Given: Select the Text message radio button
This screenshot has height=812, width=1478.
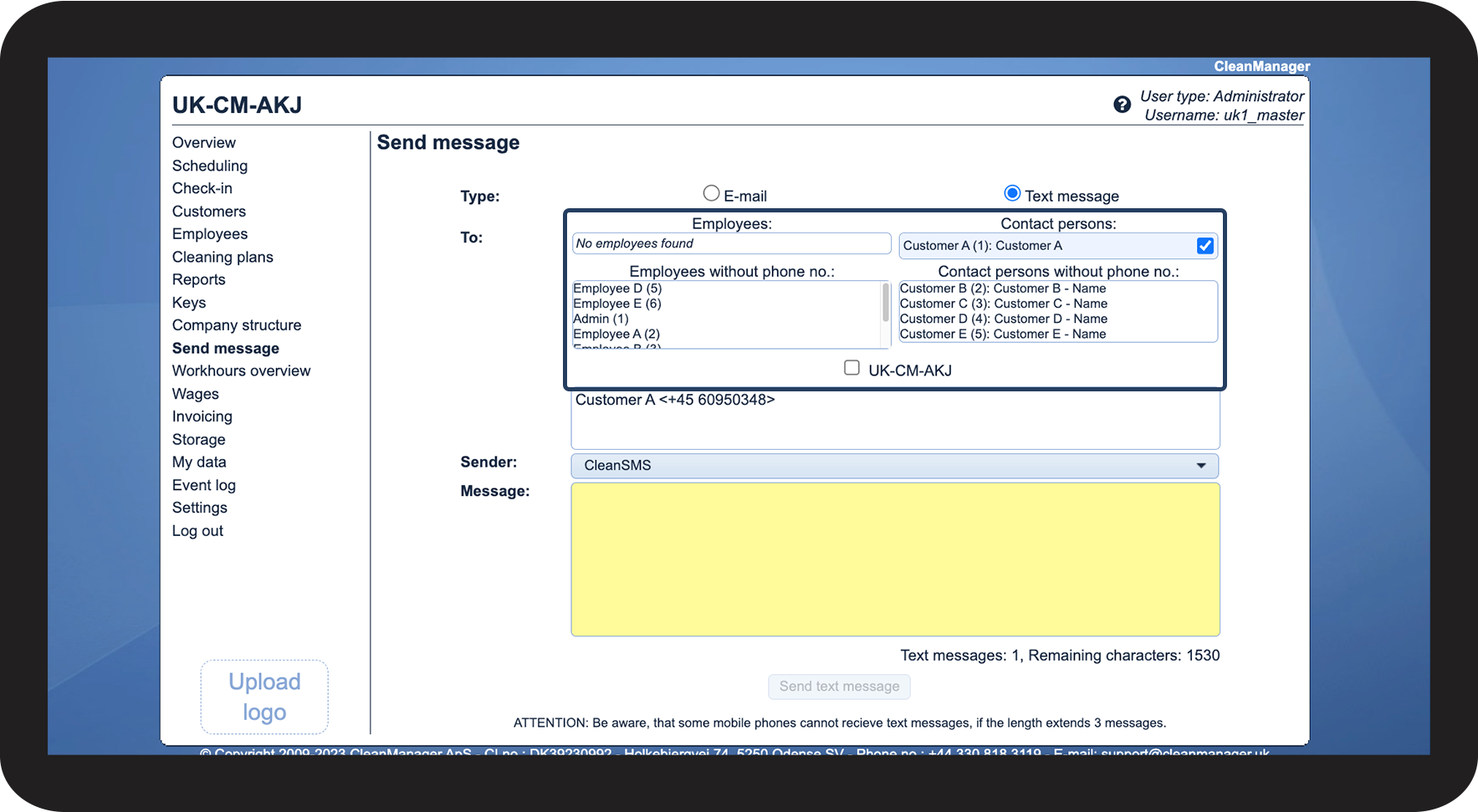Looking at the screenshot, I should (1012, 194).
